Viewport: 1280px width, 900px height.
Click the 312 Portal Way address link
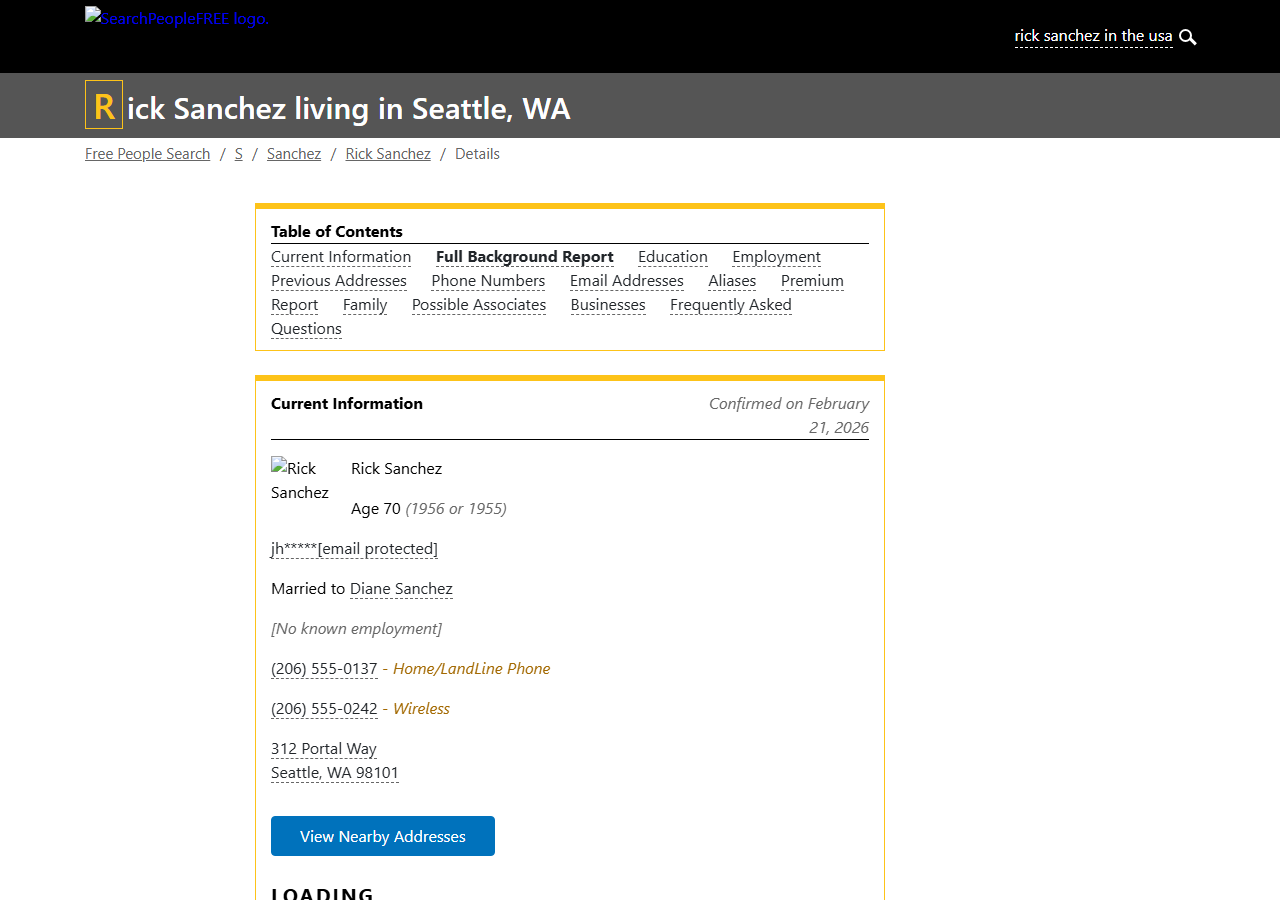pyautogui.click(x=323, y=749)
